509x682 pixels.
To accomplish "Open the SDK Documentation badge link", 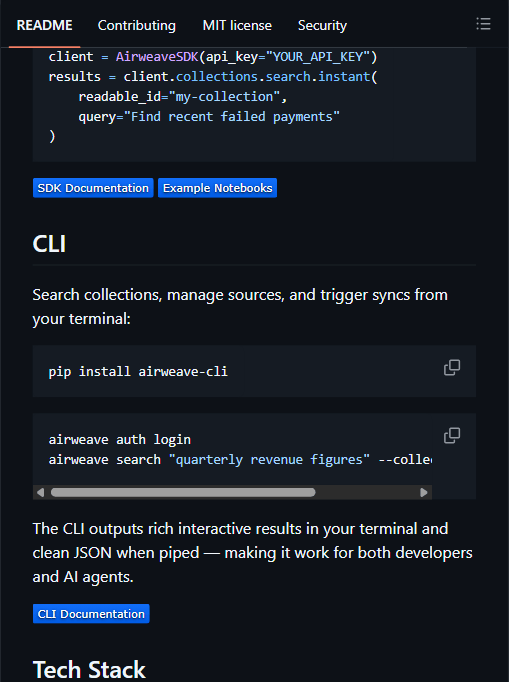I will tap(93, 188).
